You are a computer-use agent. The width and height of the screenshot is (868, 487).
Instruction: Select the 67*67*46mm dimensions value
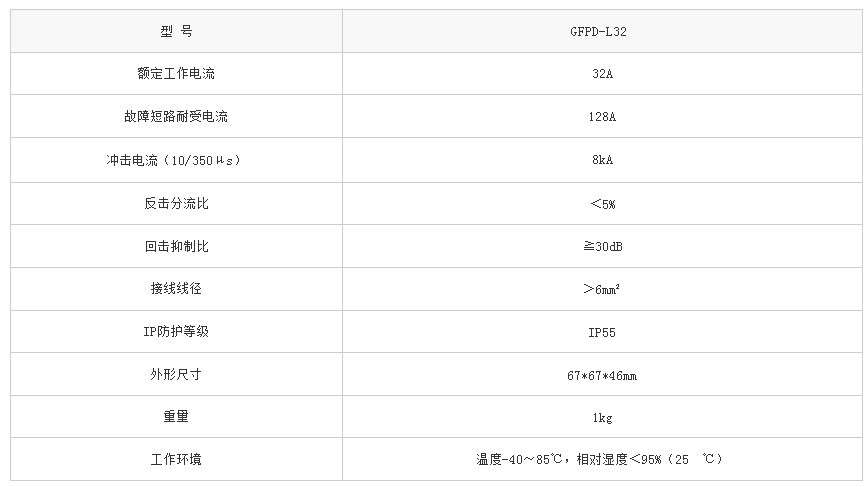coord(602,375)
